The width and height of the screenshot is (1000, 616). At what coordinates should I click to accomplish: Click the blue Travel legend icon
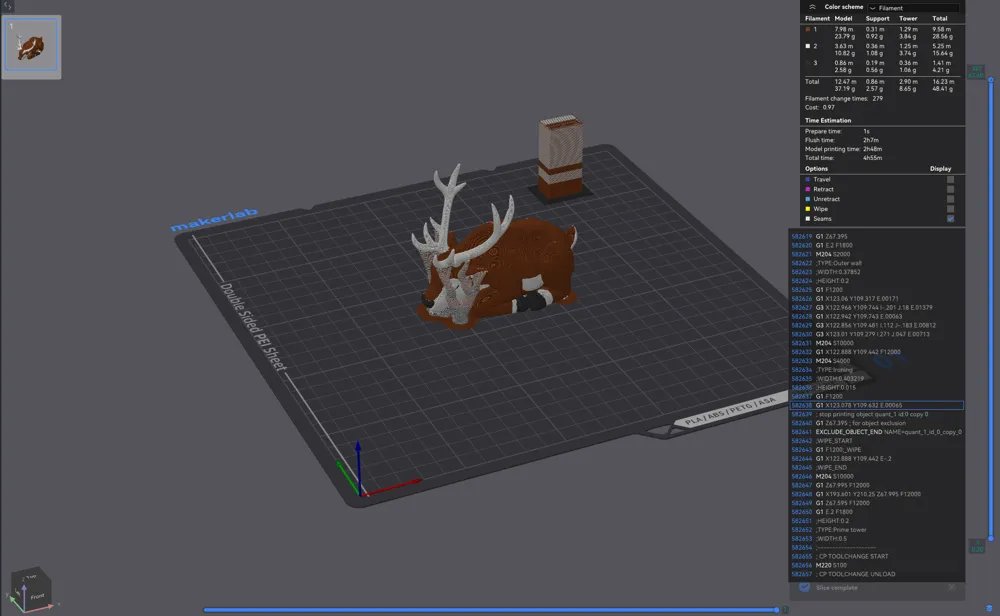[807, 178]
